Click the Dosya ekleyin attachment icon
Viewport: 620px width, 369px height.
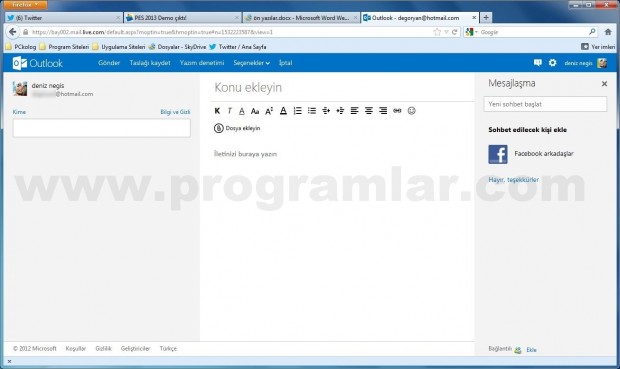219,128
